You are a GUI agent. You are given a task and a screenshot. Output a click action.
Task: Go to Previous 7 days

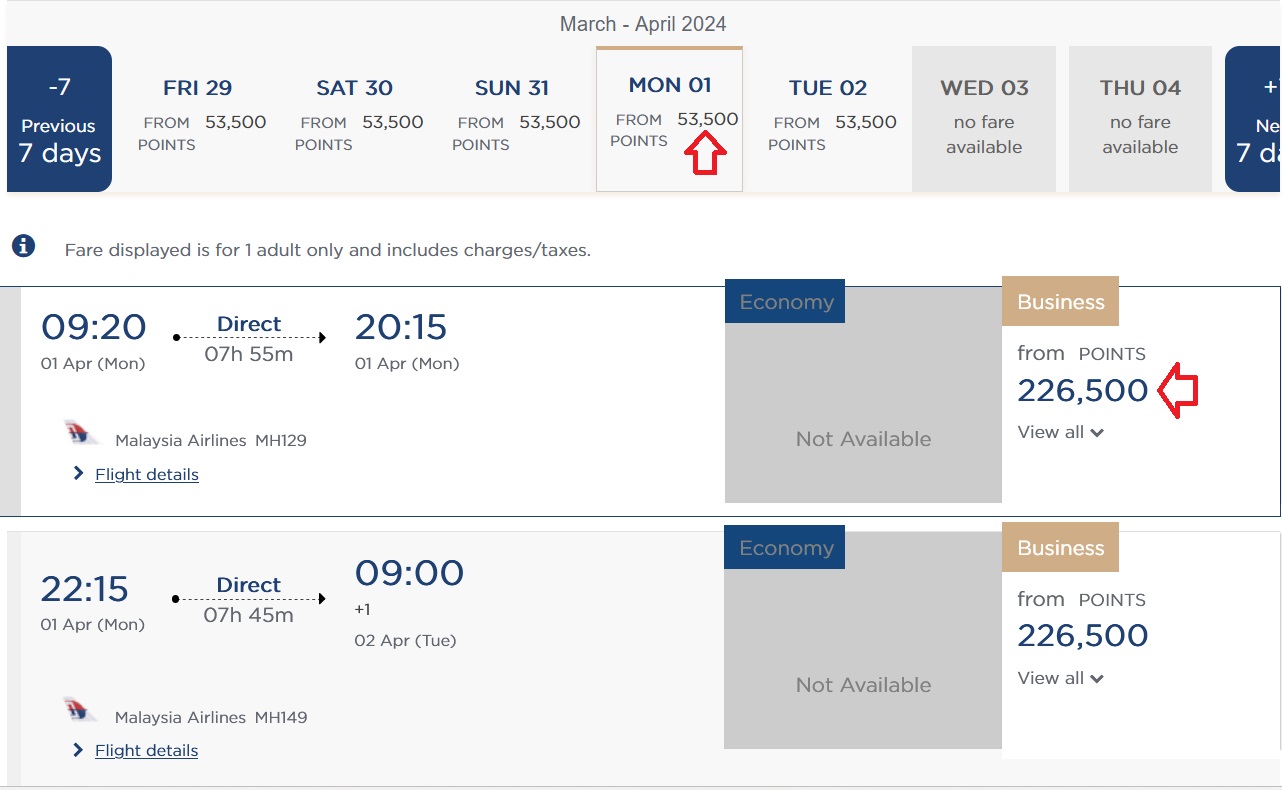pyautogui.click(x=60, y=119)
